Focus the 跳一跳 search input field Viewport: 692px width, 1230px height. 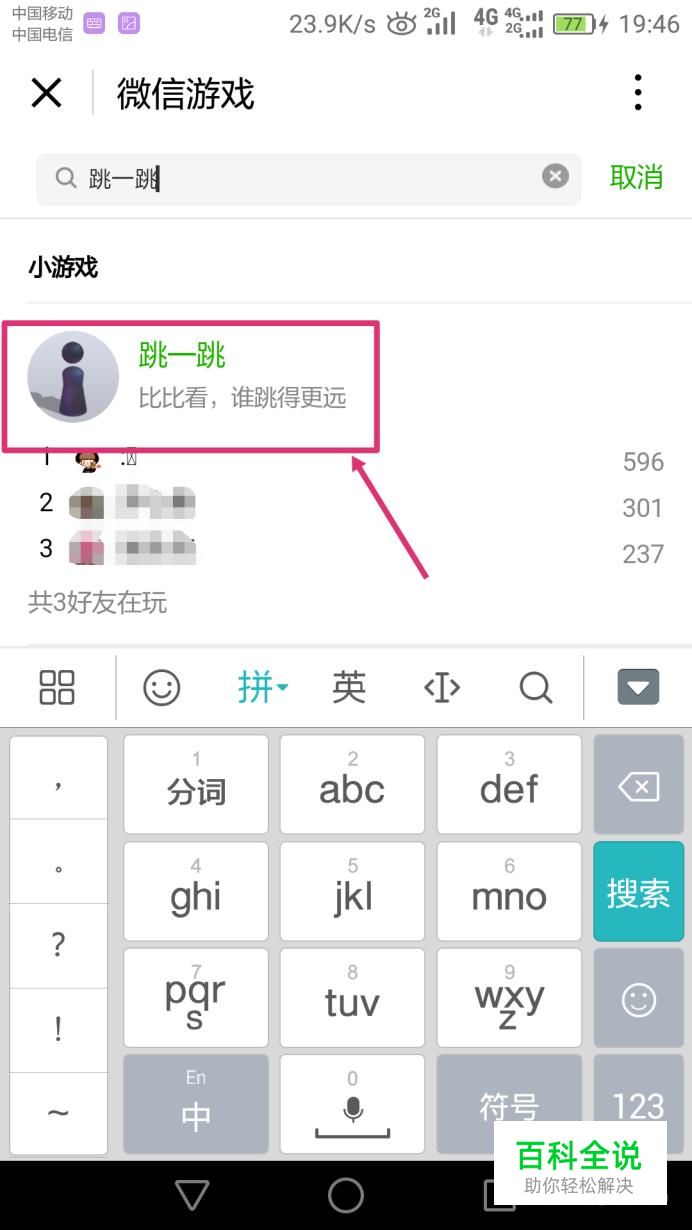308,178
